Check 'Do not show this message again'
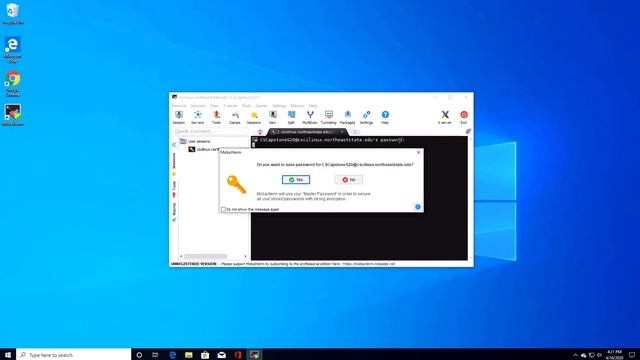The width and height of the screenshot is (640, 360). point(223,209)
